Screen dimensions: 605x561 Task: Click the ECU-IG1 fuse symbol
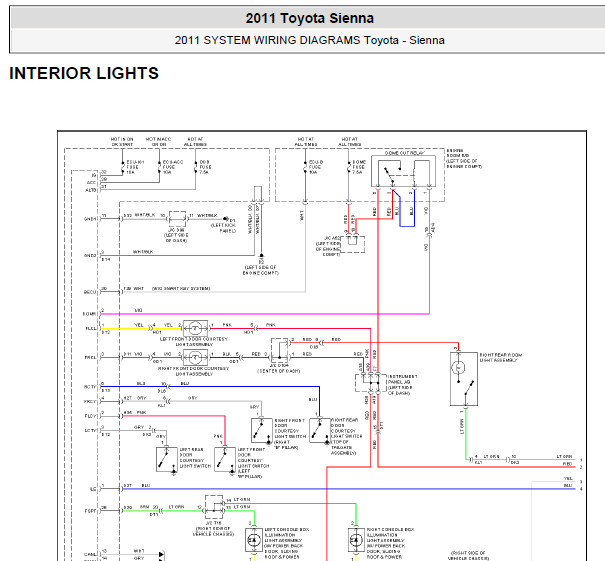click(123, 167)
